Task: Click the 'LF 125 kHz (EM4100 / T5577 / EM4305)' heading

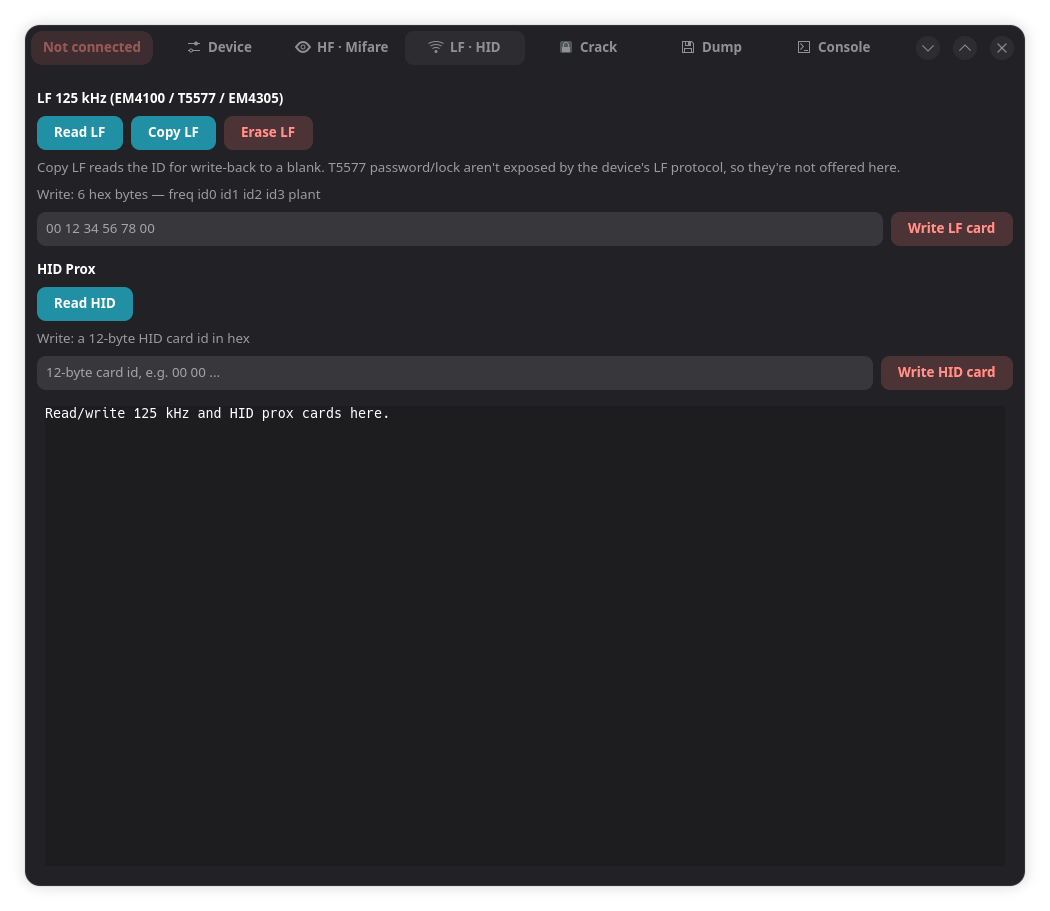Action: (x=160, y=98)
